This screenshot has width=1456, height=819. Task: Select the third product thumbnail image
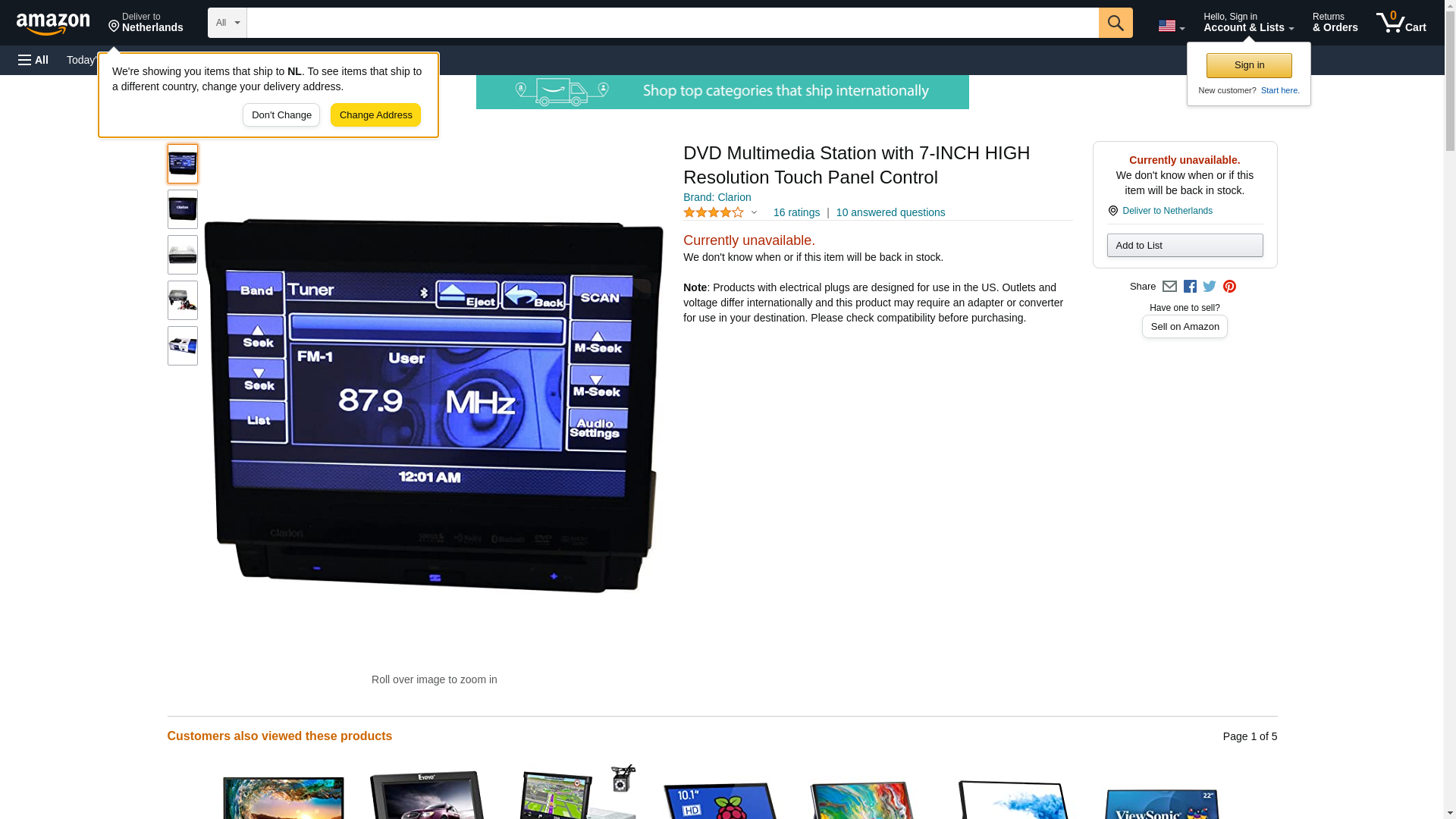coord(183,255)
